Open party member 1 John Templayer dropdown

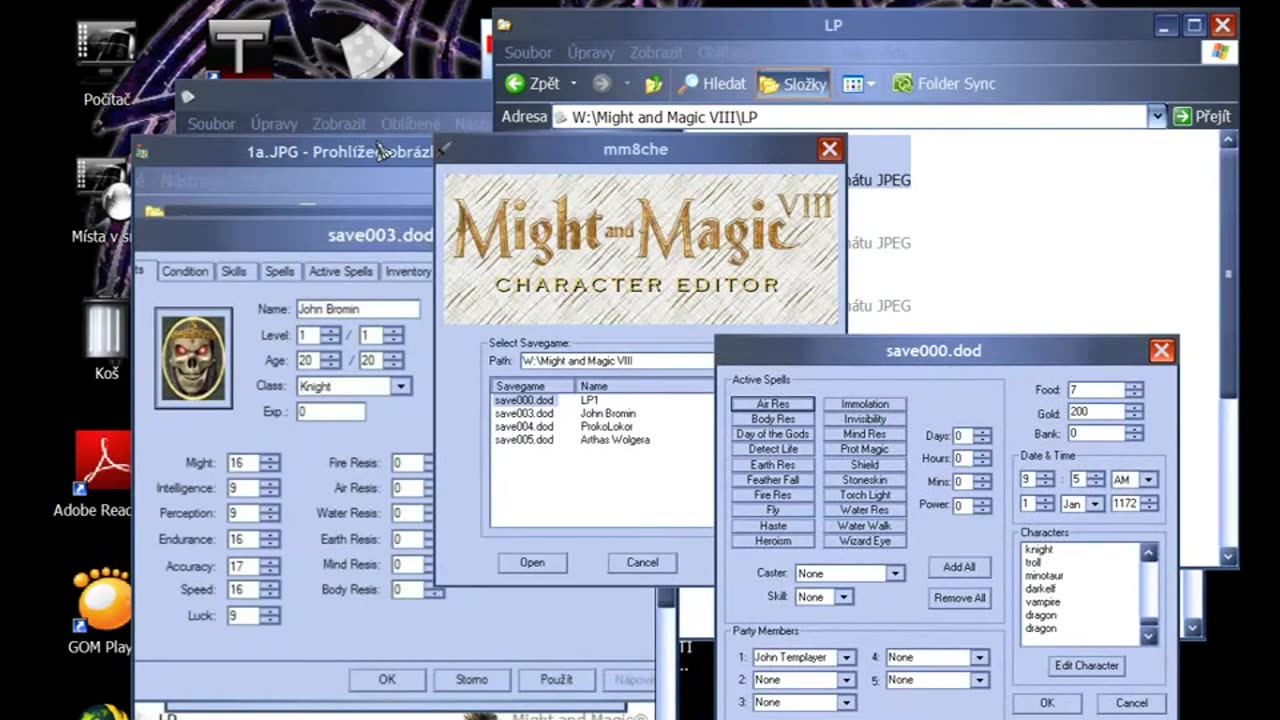846,657
